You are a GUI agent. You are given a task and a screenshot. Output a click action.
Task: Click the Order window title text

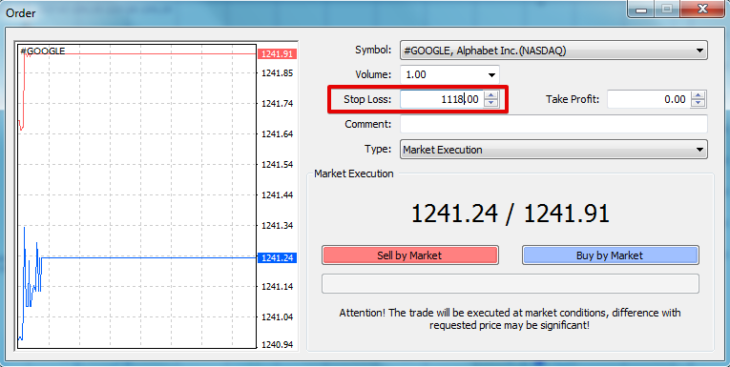coord(20,13)
